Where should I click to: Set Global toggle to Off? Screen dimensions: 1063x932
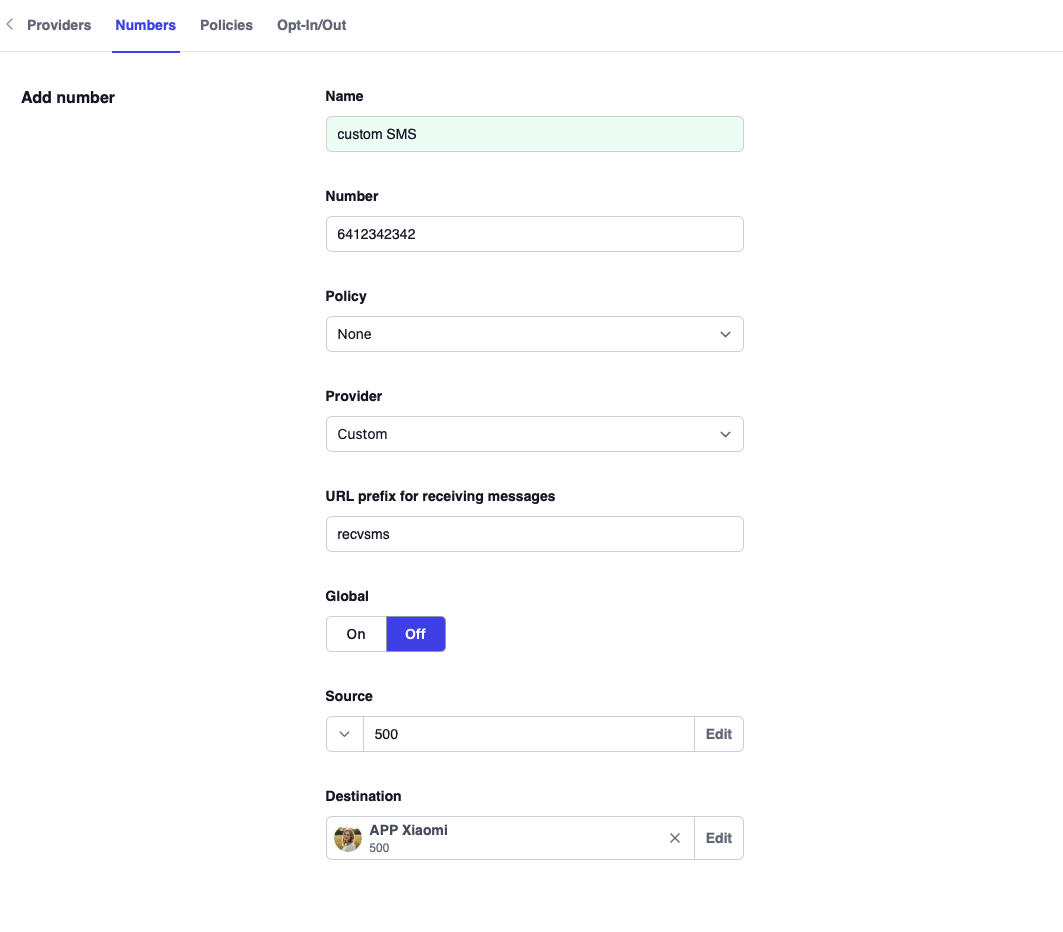coord(415,634)
